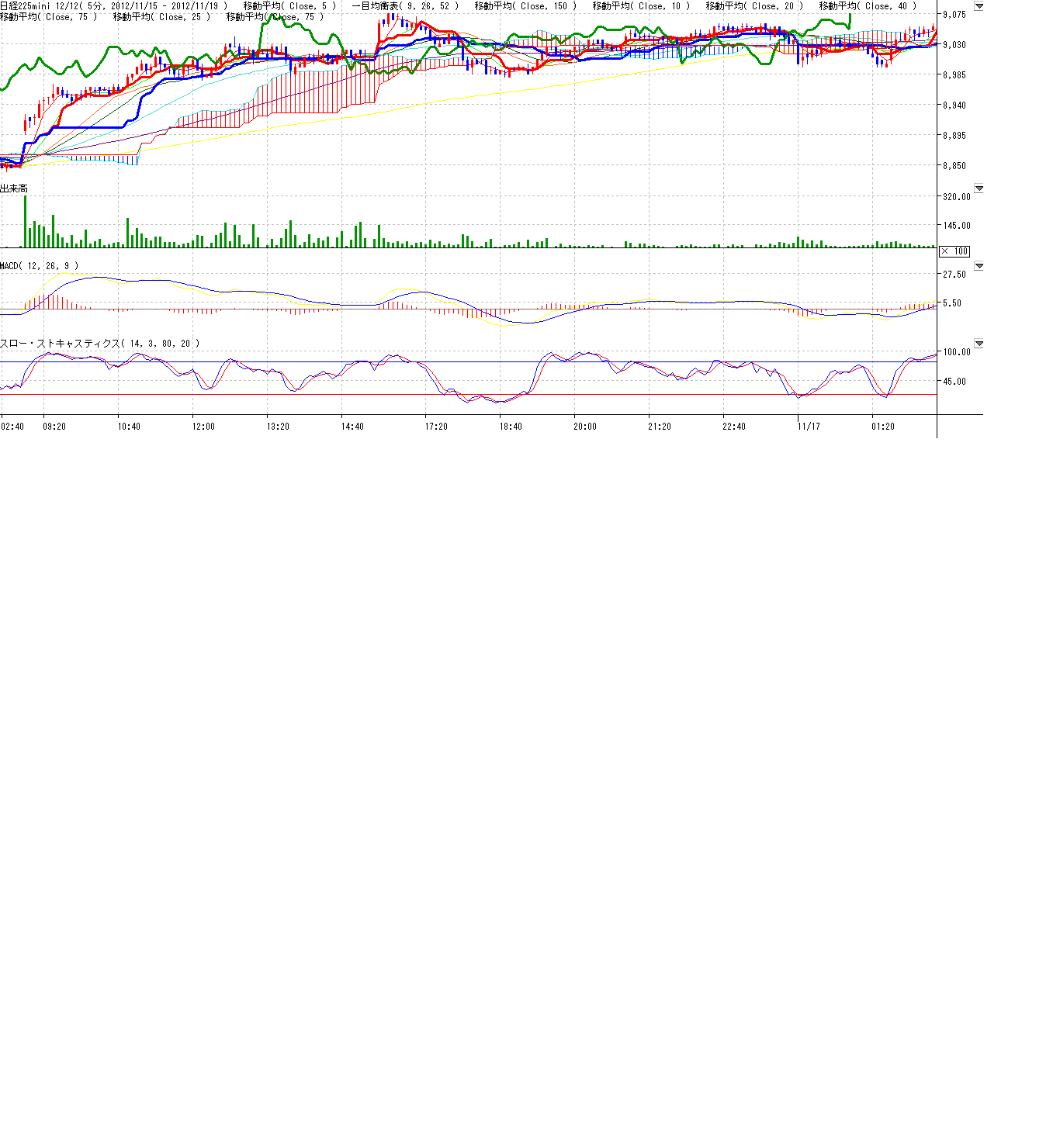The width and height of the screenshot is (1060, 1148).
Task: Click the 9,030 price axis label
Action: coord(954,45)
